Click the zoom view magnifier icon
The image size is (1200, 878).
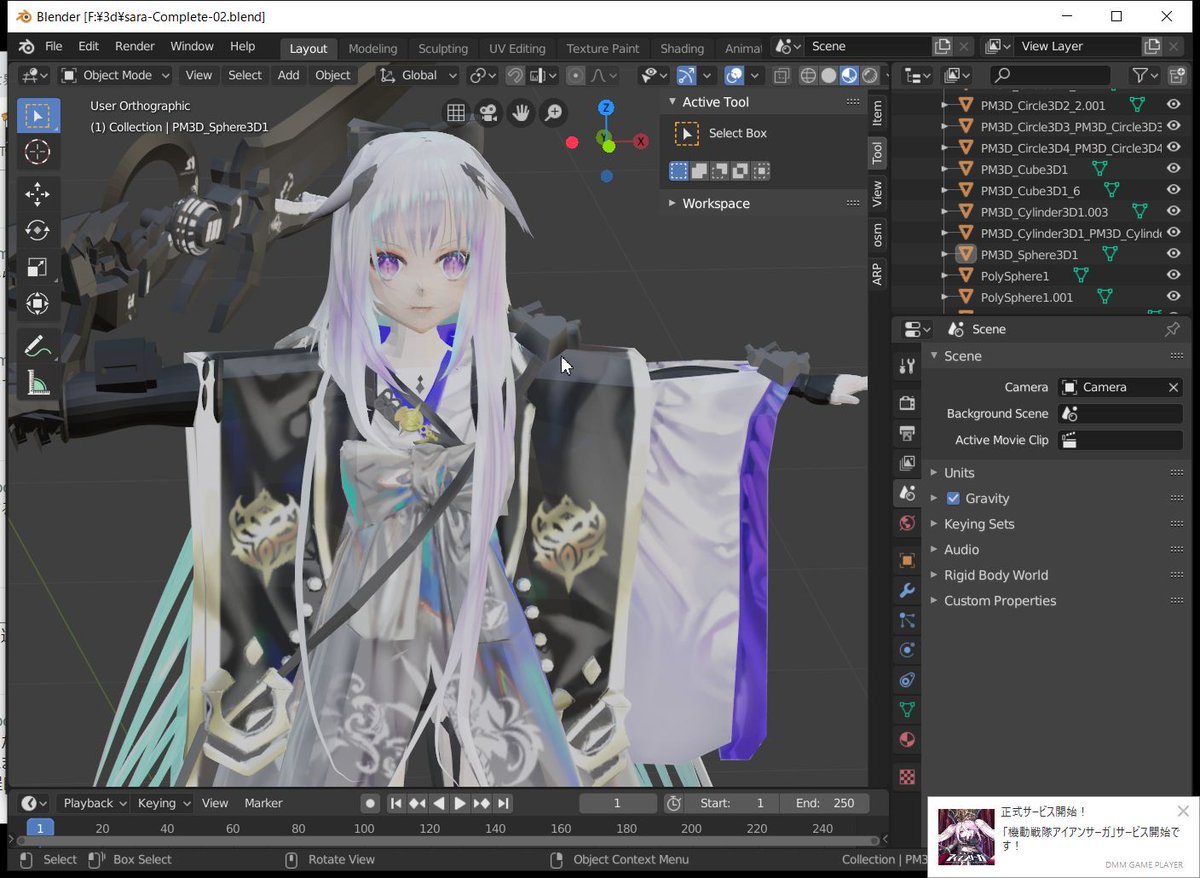[x=553, y=113]
